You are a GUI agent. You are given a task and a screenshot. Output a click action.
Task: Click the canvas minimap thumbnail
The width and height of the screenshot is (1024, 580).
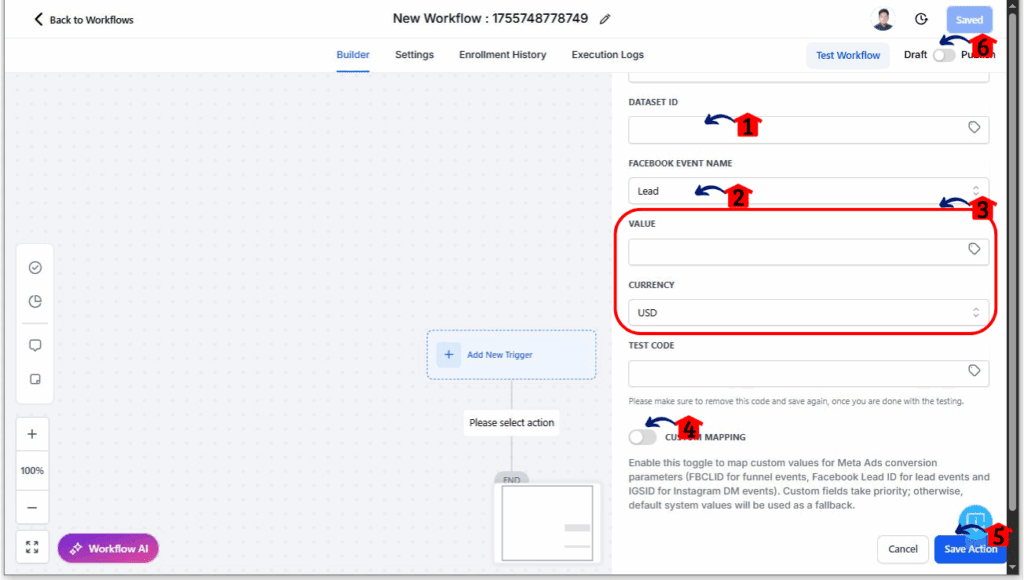[x=547, y=523]
